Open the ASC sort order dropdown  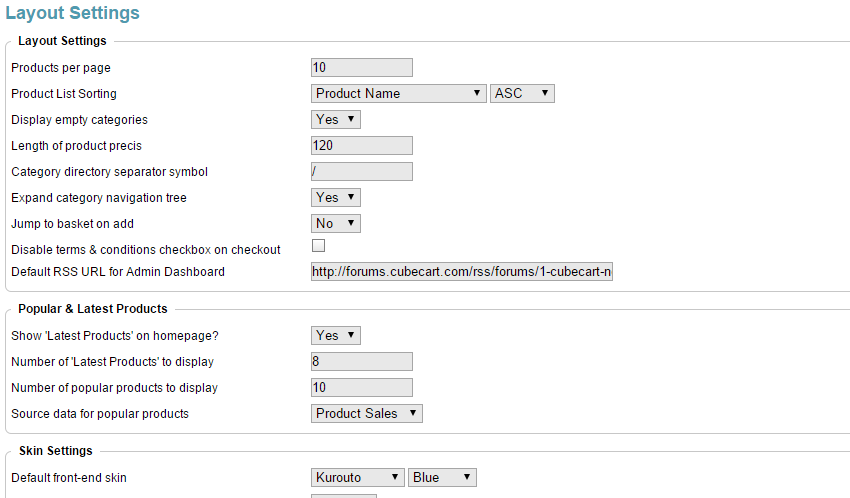coord(522,93)
